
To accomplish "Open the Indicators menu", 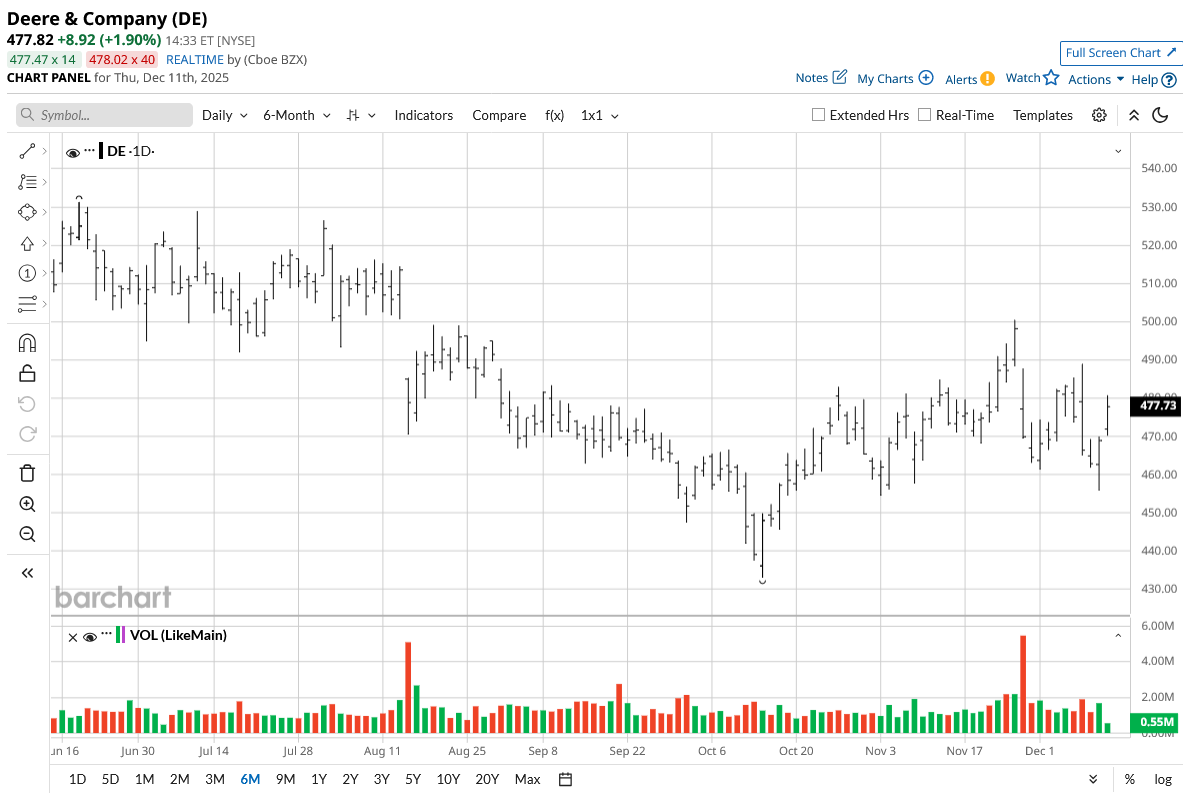I will tap(423, 115).
